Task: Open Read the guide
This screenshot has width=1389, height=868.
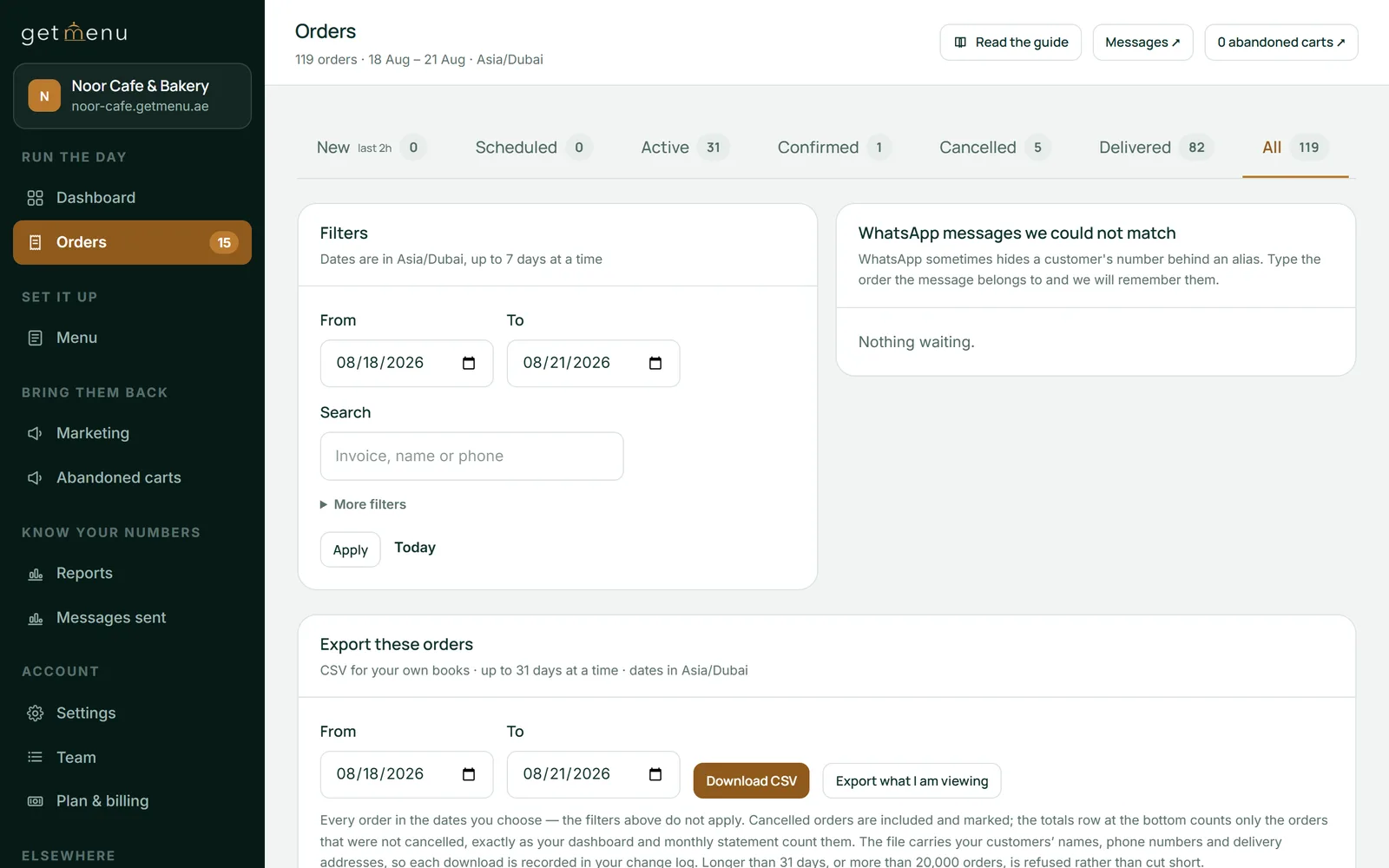Action: click(1010, 43)
